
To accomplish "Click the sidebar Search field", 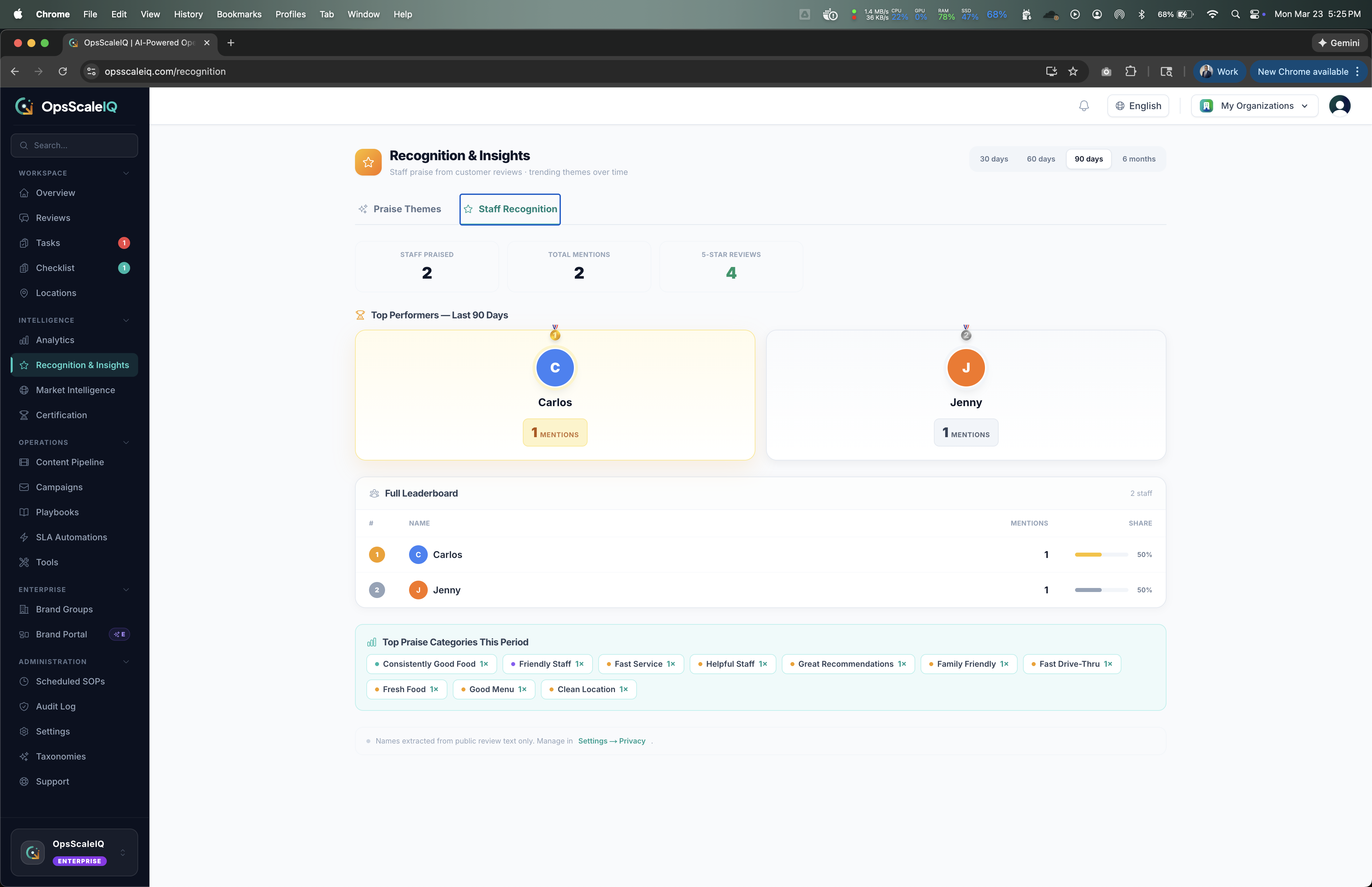I will pos(74,146).
